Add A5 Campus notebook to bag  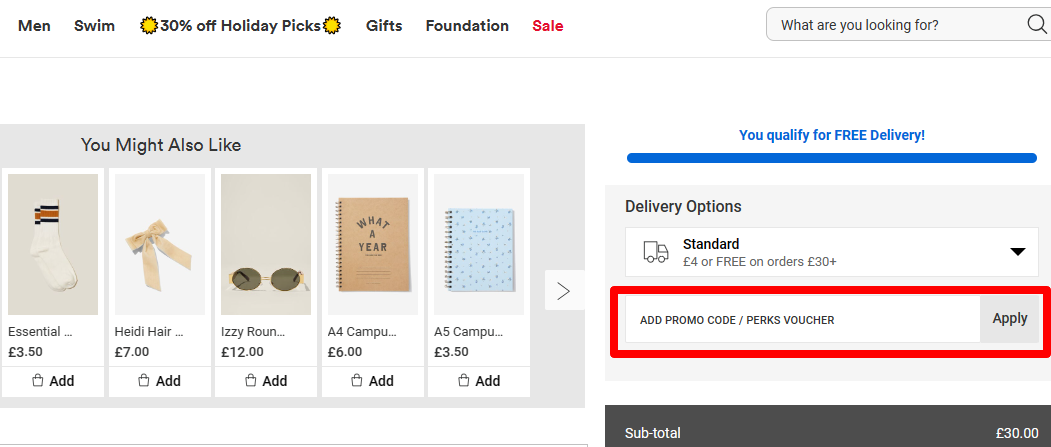(478, 381)
